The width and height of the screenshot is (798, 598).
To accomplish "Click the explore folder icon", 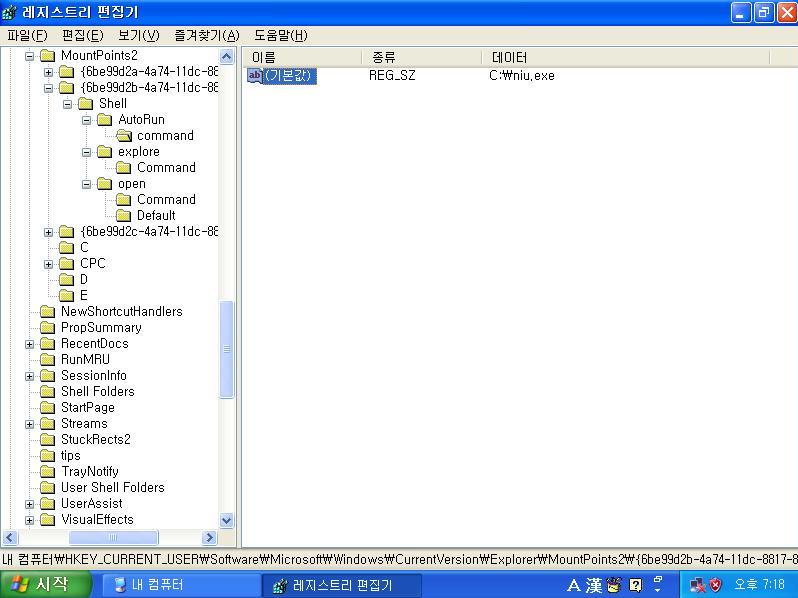I will (104, 152).
